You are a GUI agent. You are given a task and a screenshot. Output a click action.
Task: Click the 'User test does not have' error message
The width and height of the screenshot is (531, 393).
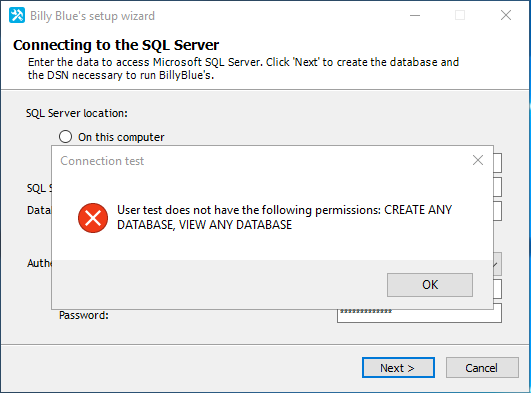(284, 217)
